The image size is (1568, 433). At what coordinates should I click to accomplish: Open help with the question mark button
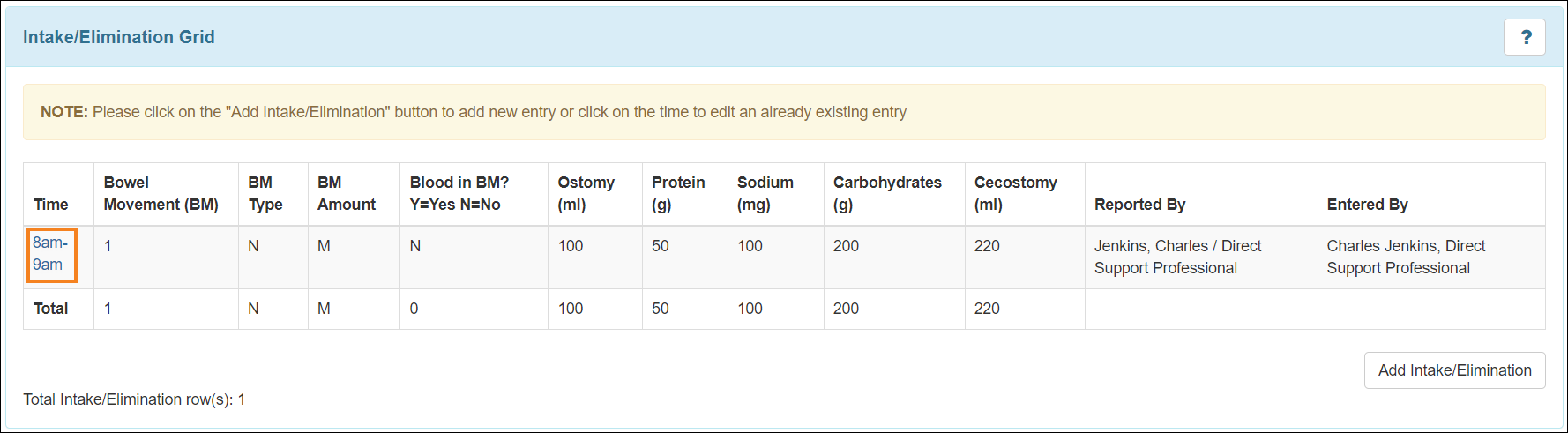tap(1525, 37)
